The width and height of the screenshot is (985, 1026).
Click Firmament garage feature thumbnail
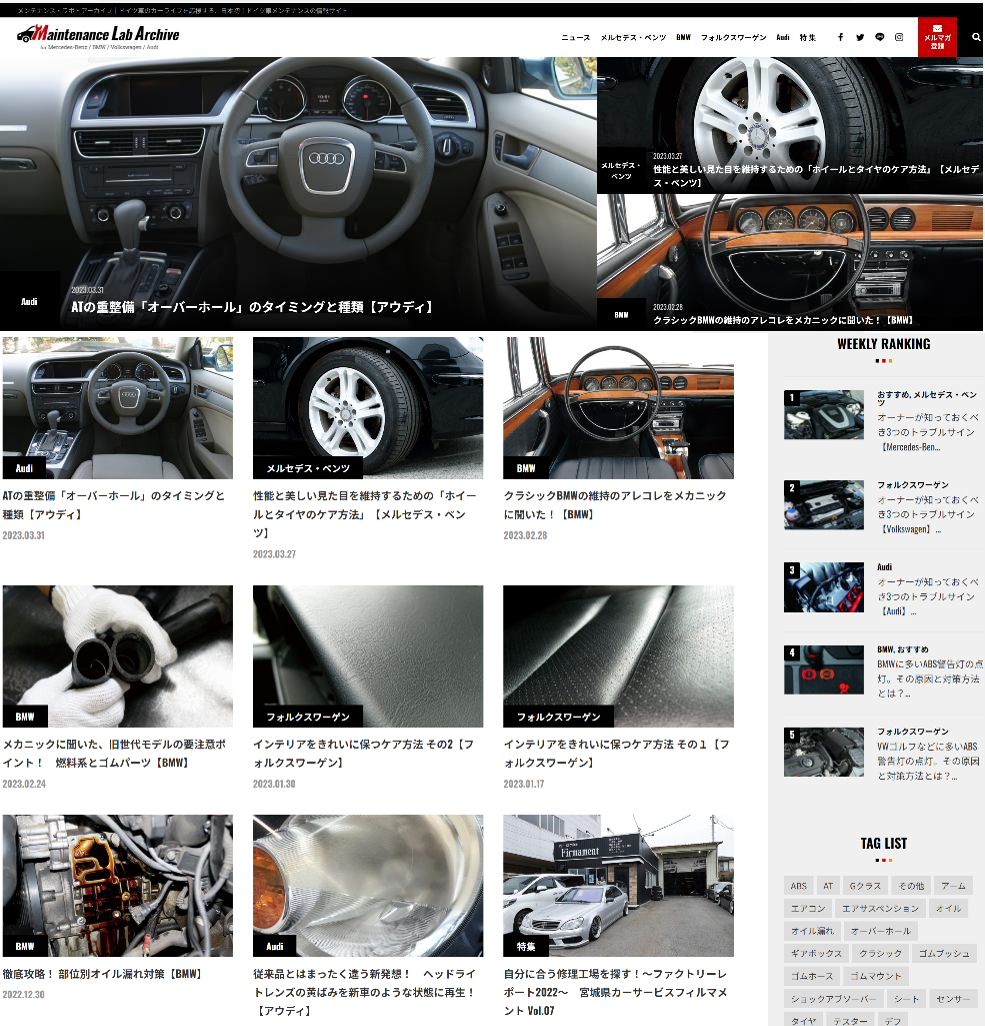click(618, 885)
